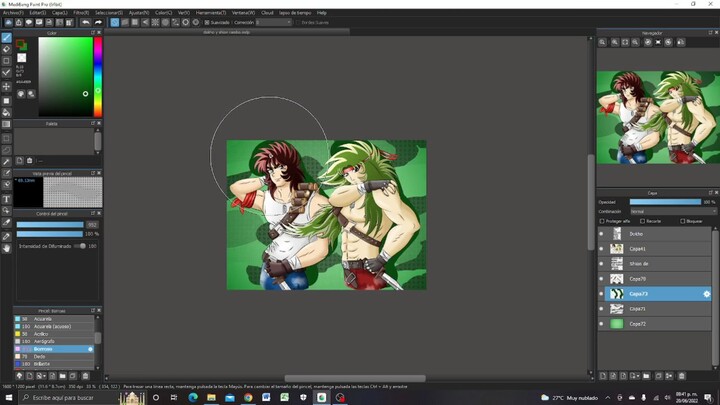Toggle Bloquear checkbox
720x405 pixels.
tap(682, 221)
